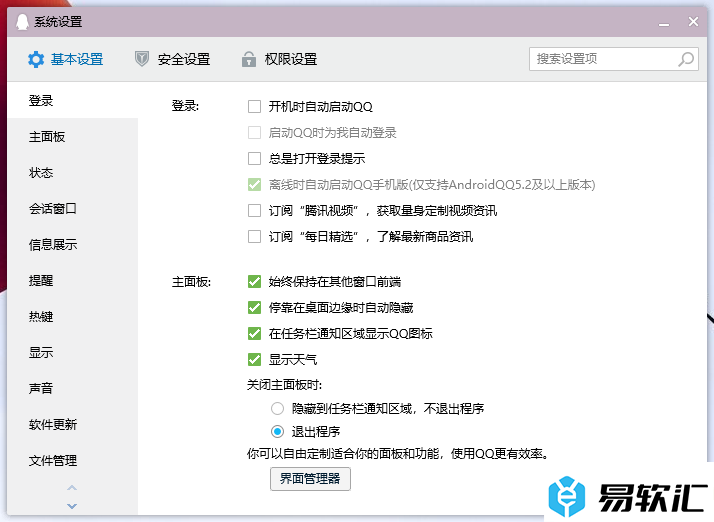Uncheck 在任务栏通知区域显示QQ图标
Screen dimensions: 714x522
[255, 334]
